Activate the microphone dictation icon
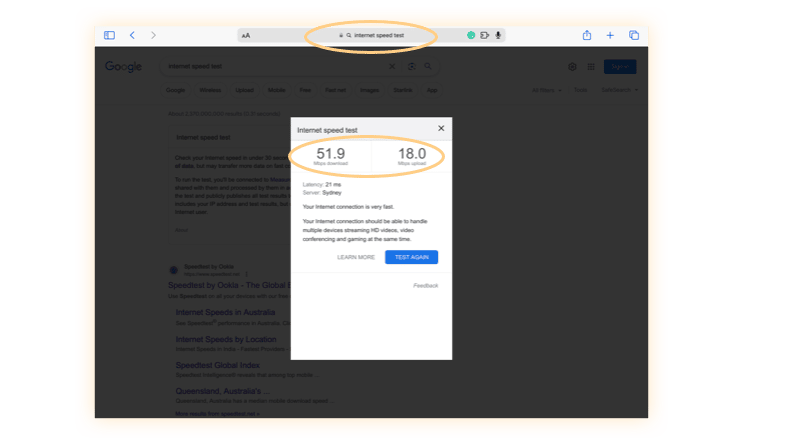 (498, 35)
